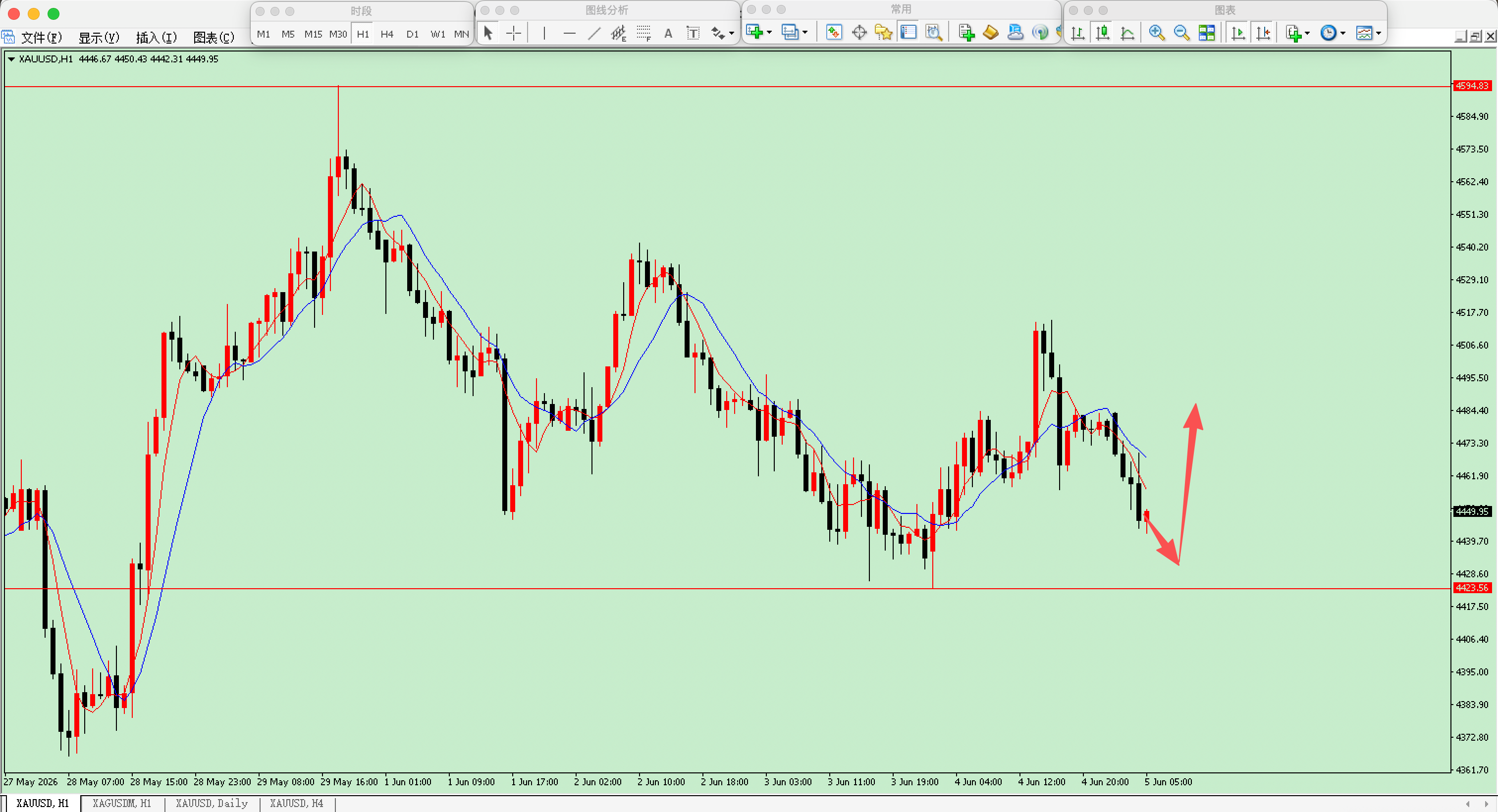Viewport: 1498px width, 812px height.
Task: Pick the trendline drawing tool
Action: click(594, 33)
